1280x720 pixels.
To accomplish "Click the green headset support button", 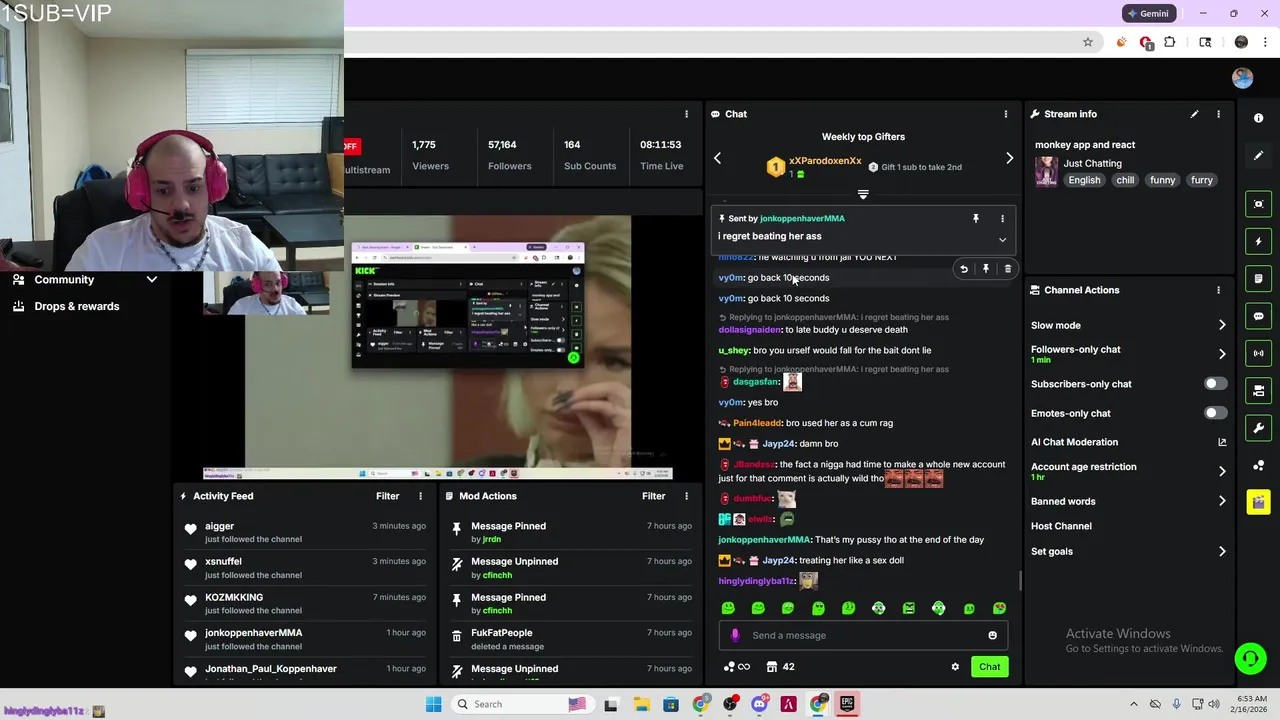I will coord(1250,658).
